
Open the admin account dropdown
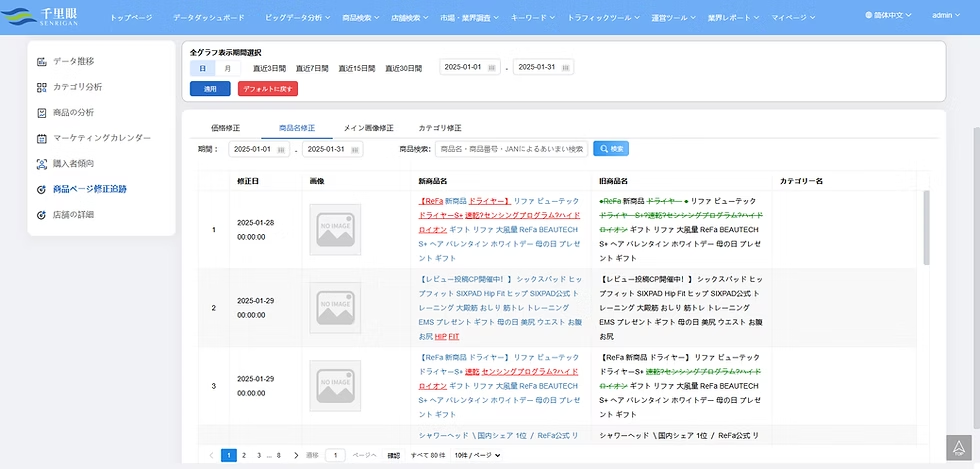coord(946,15)
